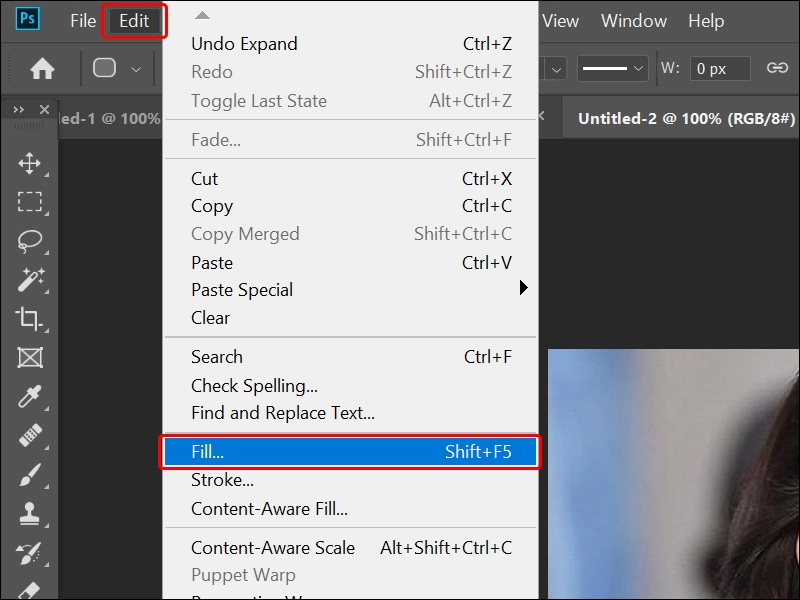Select the Clone Stamp tool

click(30, 510)
